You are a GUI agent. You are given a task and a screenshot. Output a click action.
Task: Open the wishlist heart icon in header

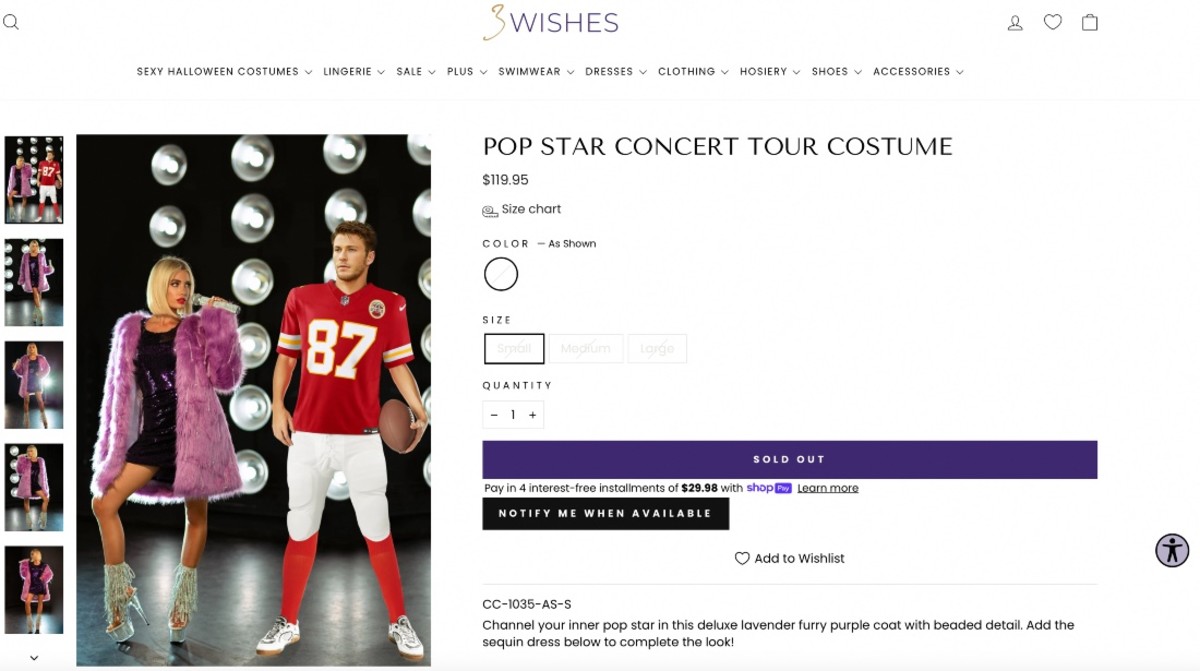(1053, 22)
